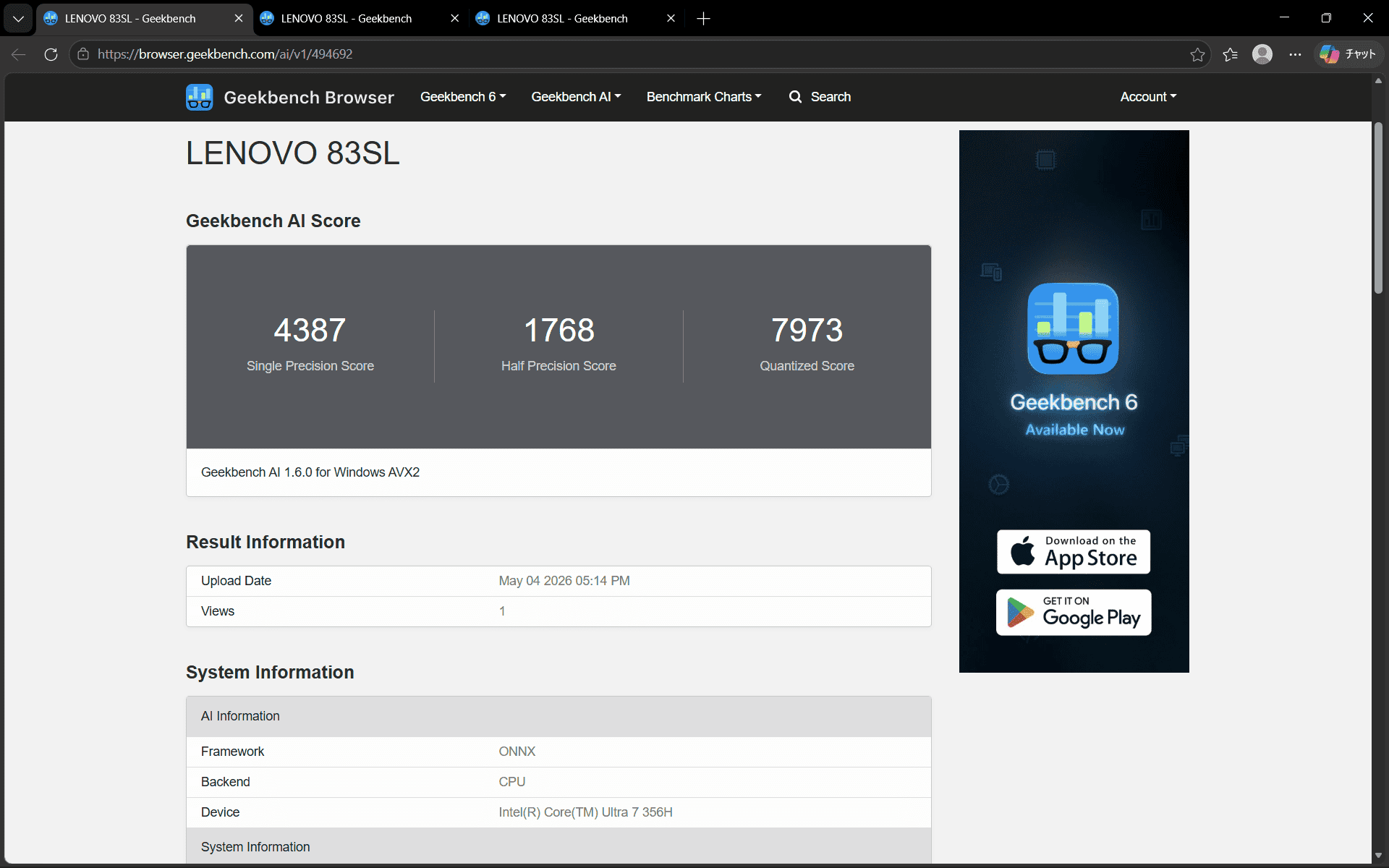Close the second LENOVO 83SL tab
Image resolution: width=1389 pixels, height=868 pixels.
(x=454, y=19)
